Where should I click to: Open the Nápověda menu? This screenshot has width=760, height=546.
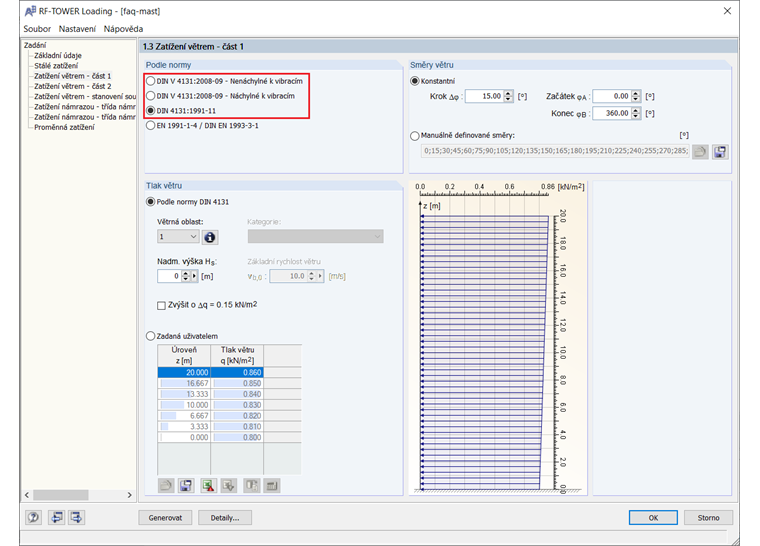tap(123, 29)
